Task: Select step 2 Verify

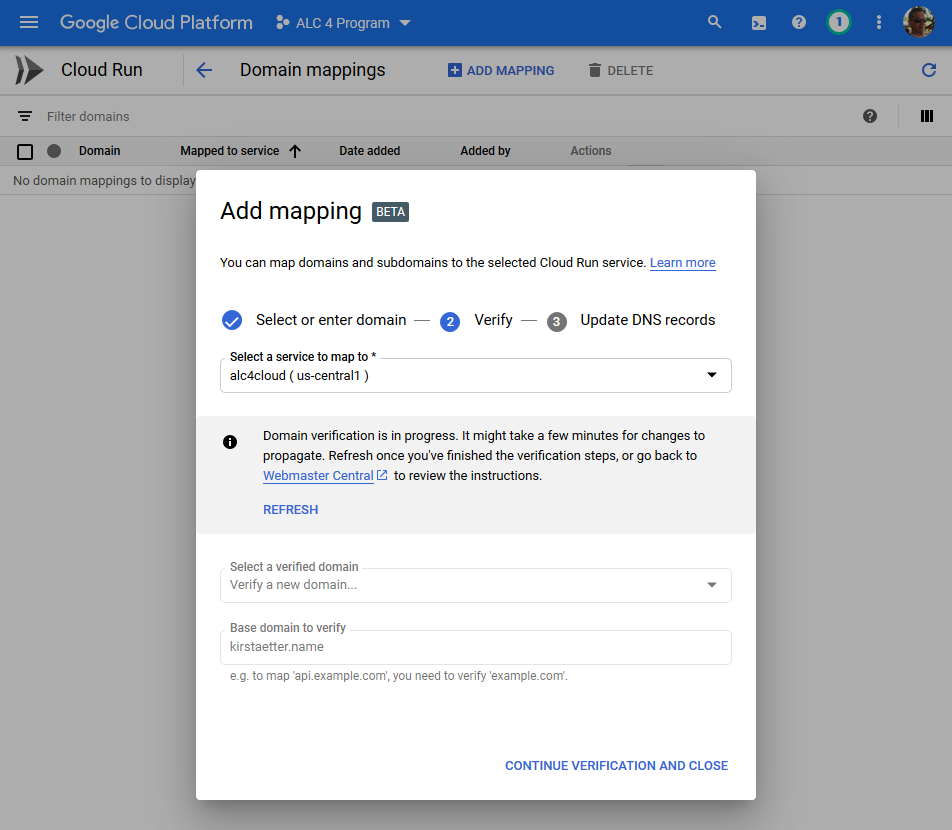Action: (x=477, y=320)
